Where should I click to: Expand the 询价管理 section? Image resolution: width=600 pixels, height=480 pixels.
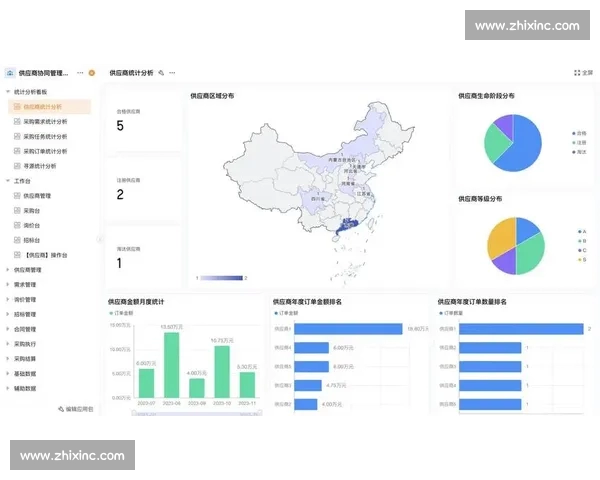[8, 299]
